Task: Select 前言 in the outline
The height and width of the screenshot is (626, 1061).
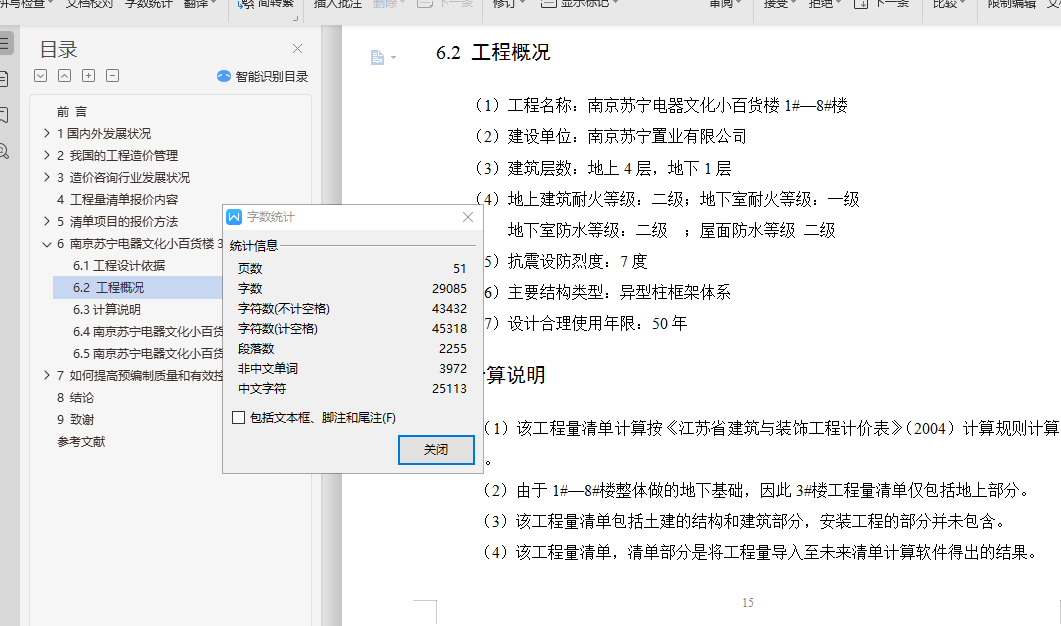Action: click(x=72, y=112)
